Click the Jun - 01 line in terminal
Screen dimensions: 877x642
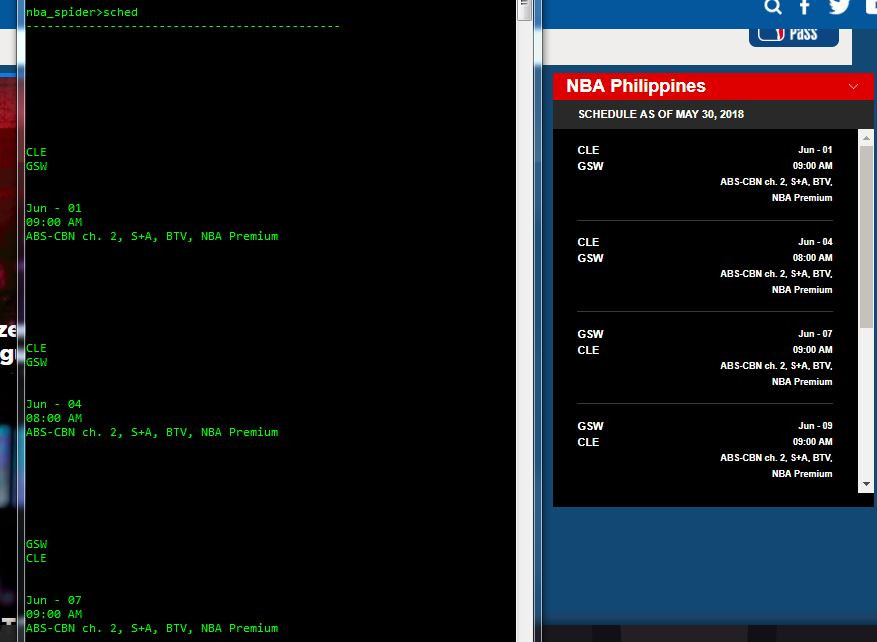click(54, 208)
